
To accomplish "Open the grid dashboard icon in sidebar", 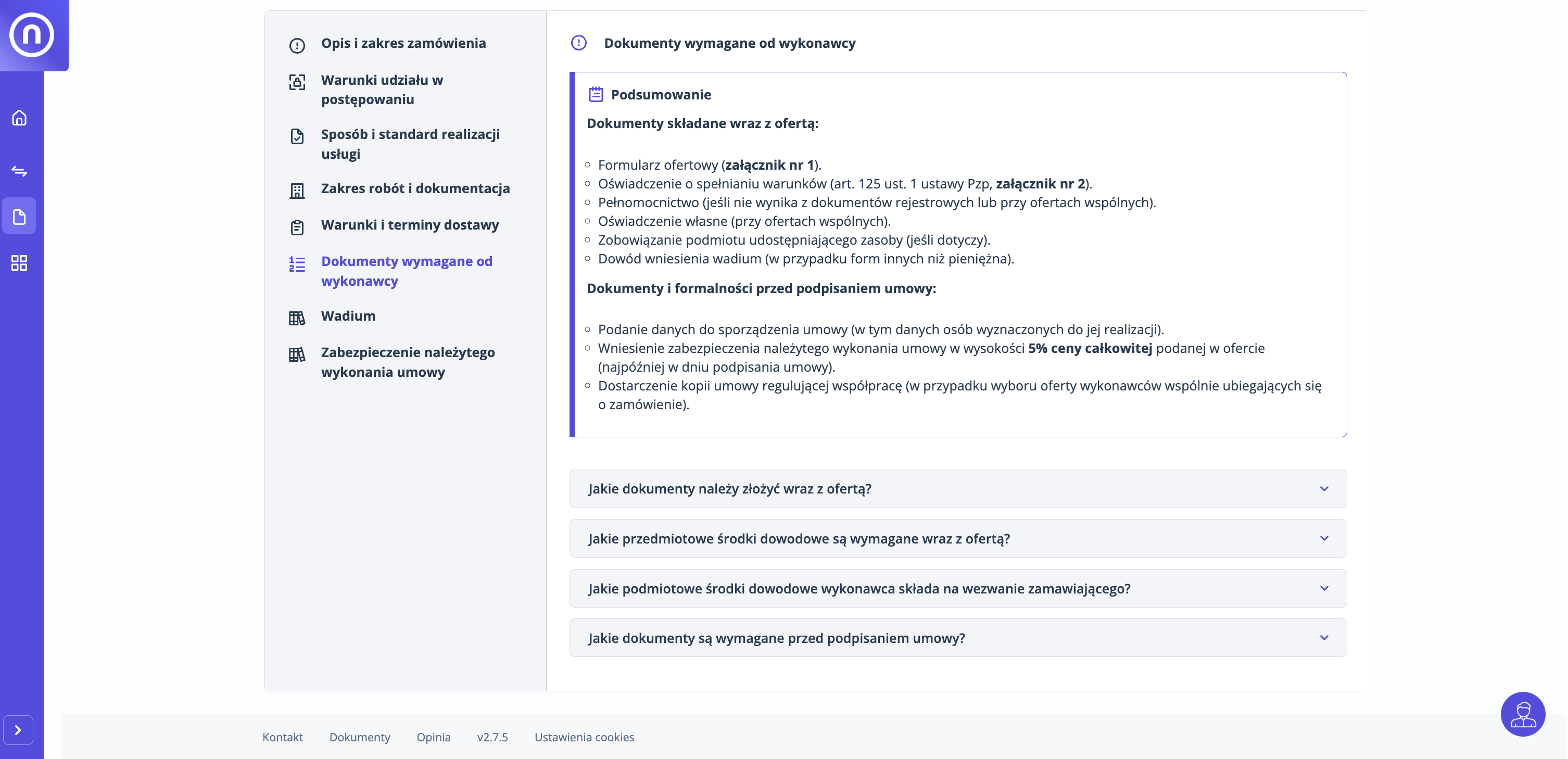I will pos(19,263).
